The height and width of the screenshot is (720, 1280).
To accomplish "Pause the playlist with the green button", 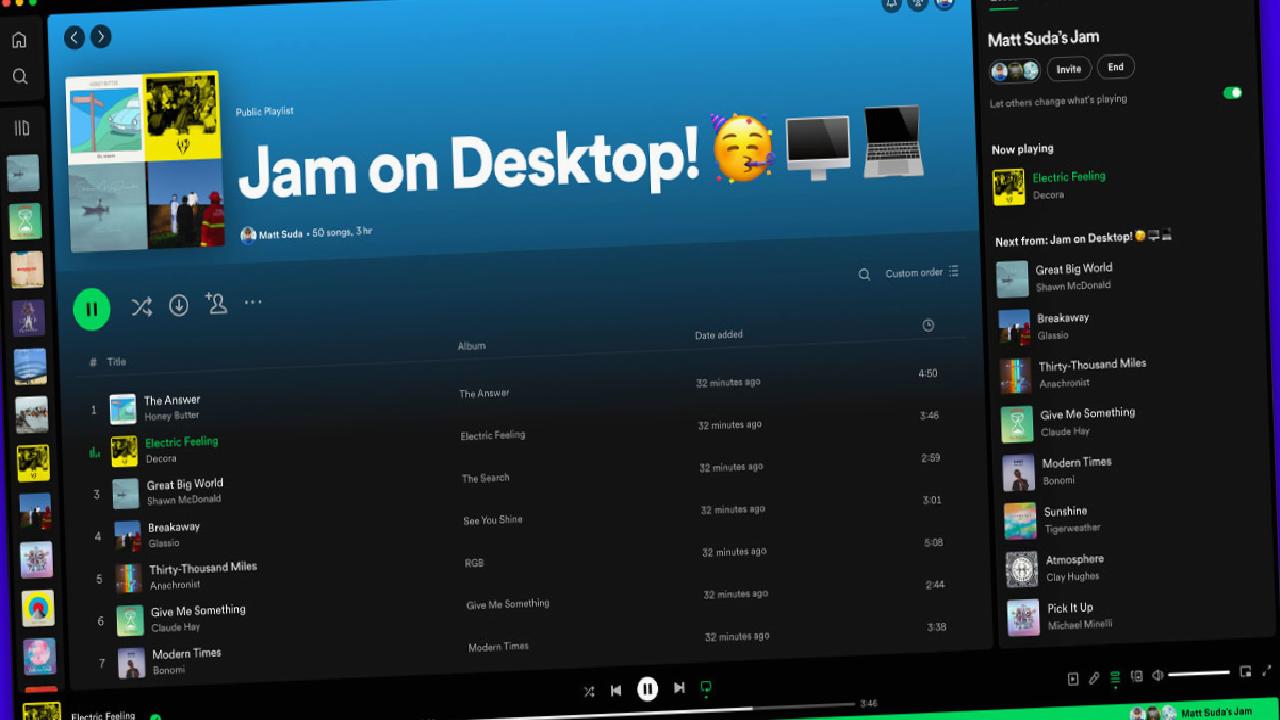I will click(x=91, y=309).
